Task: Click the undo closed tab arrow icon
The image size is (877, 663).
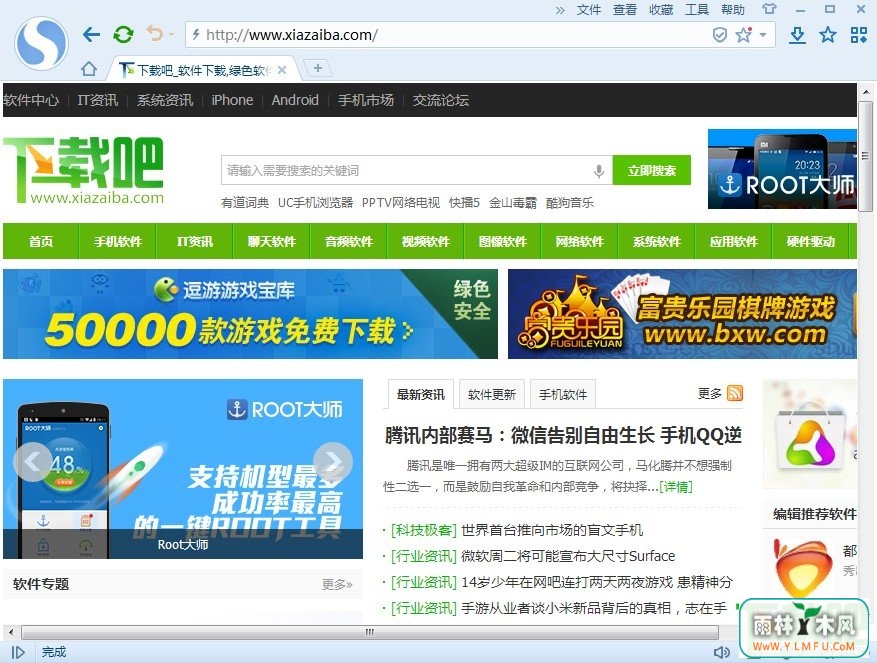Action: click(154, 34)
